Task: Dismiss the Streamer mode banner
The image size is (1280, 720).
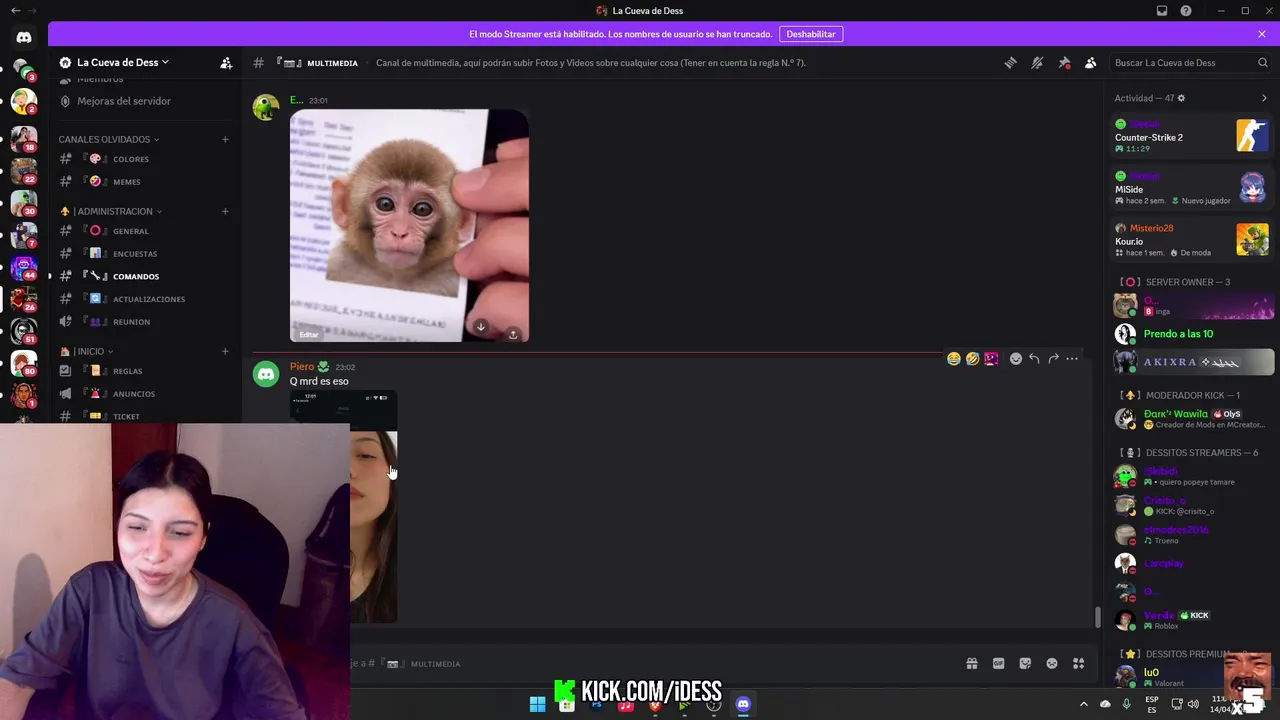Action: pyautogui.click(x=1262, y=34)
